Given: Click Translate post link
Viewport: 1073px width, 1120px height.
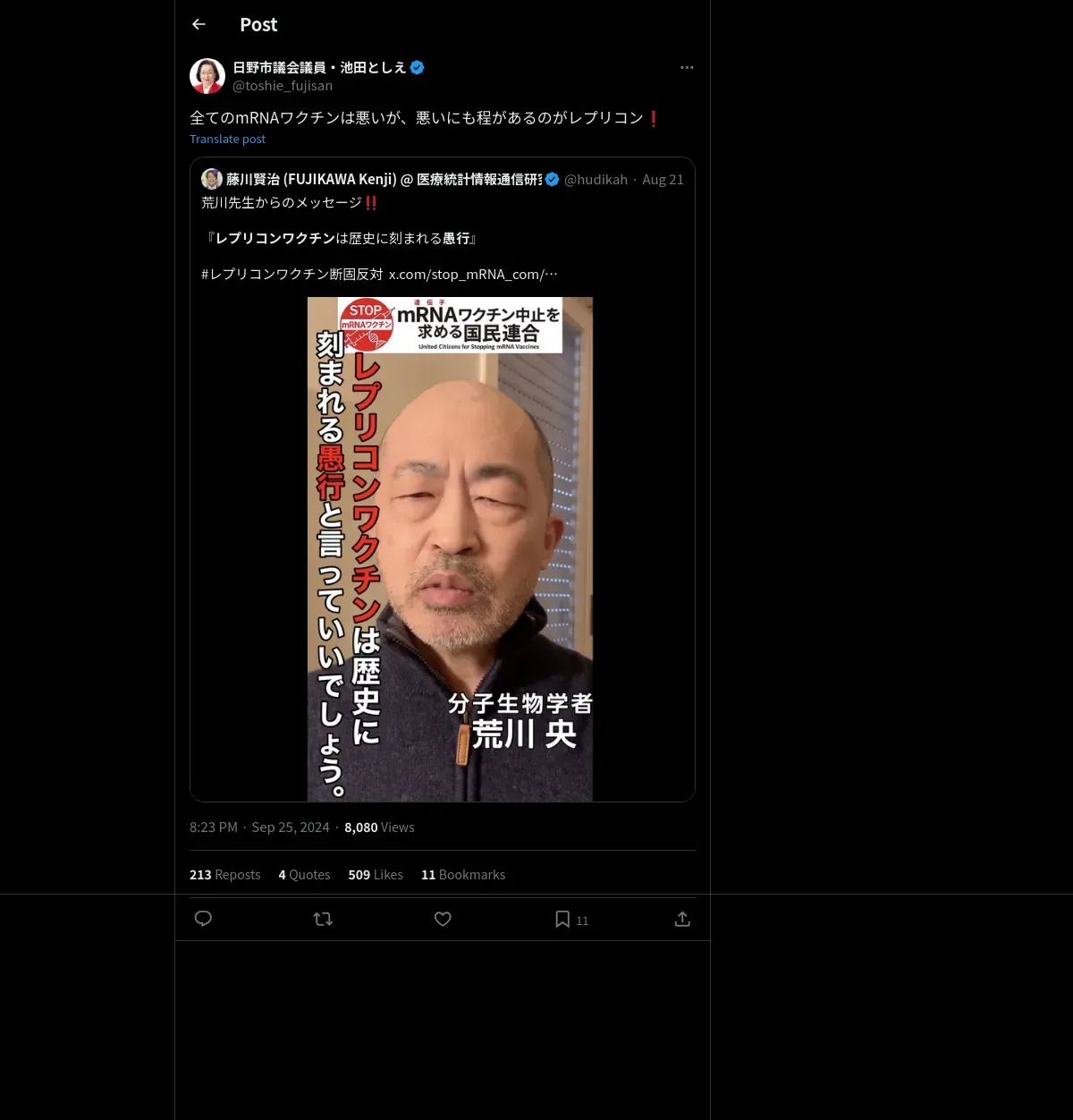Looking at the screenshot, I should 227,139.
